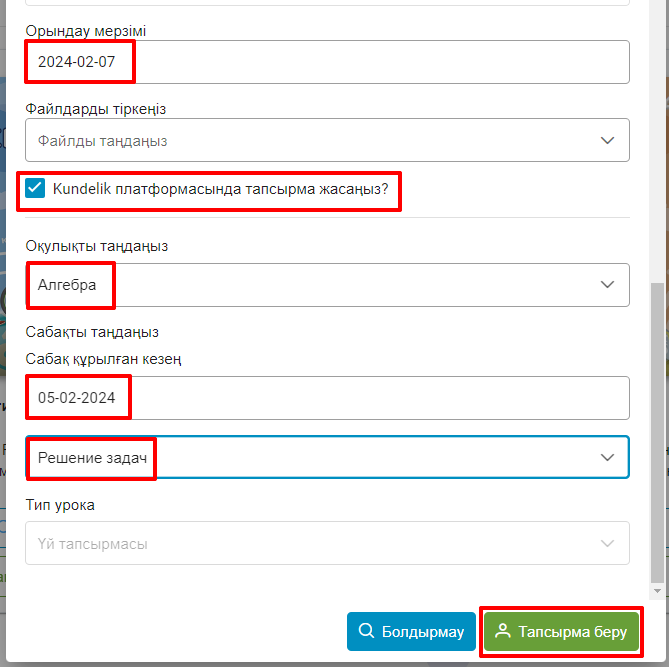
Task: Open the Алгебра textbook dropdown
Action: tap(327, 285)
